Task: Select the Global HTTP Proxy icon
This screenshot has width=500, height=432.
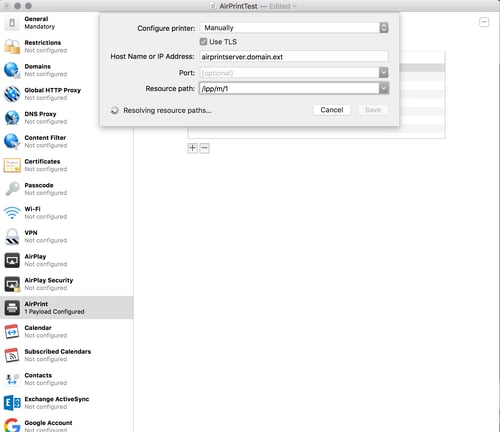Action: click(12, 94)
